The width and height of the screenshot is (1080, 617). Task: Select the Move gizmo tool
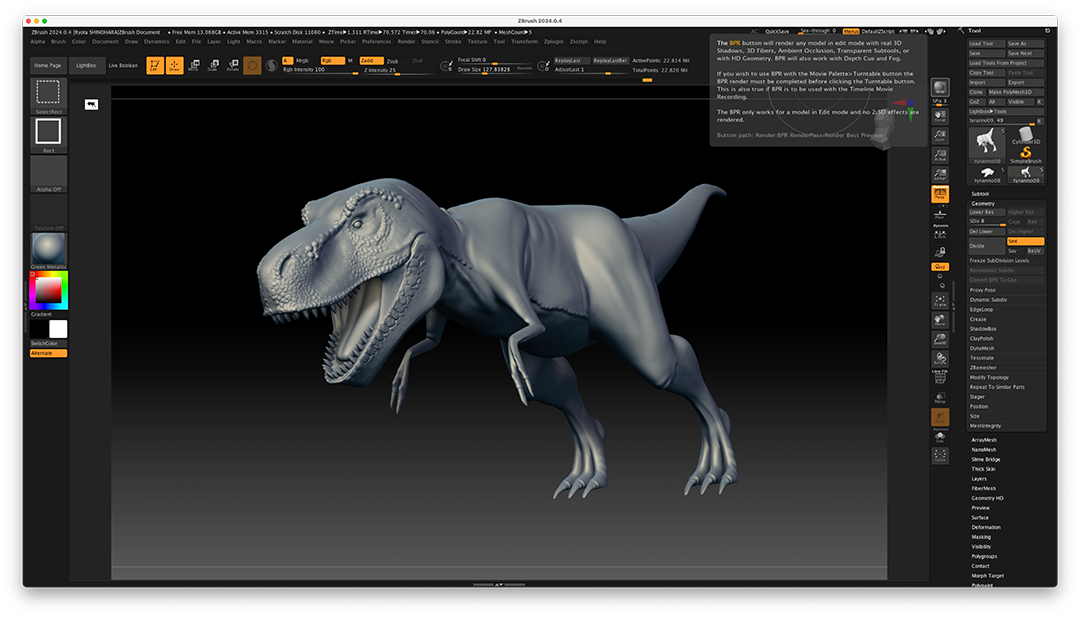point(194,65)
